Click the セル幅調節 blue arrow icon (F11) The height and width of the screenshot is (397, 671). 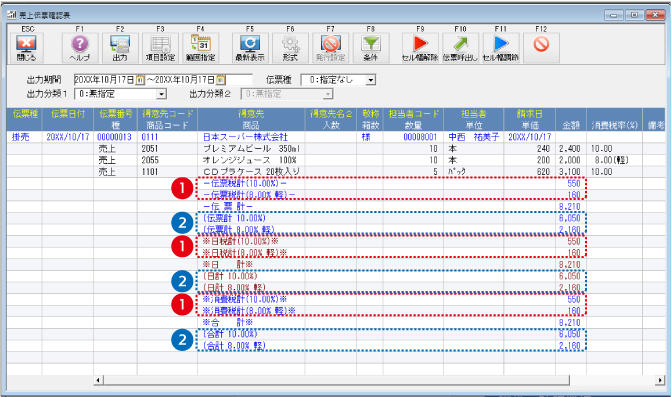[501, 48]
